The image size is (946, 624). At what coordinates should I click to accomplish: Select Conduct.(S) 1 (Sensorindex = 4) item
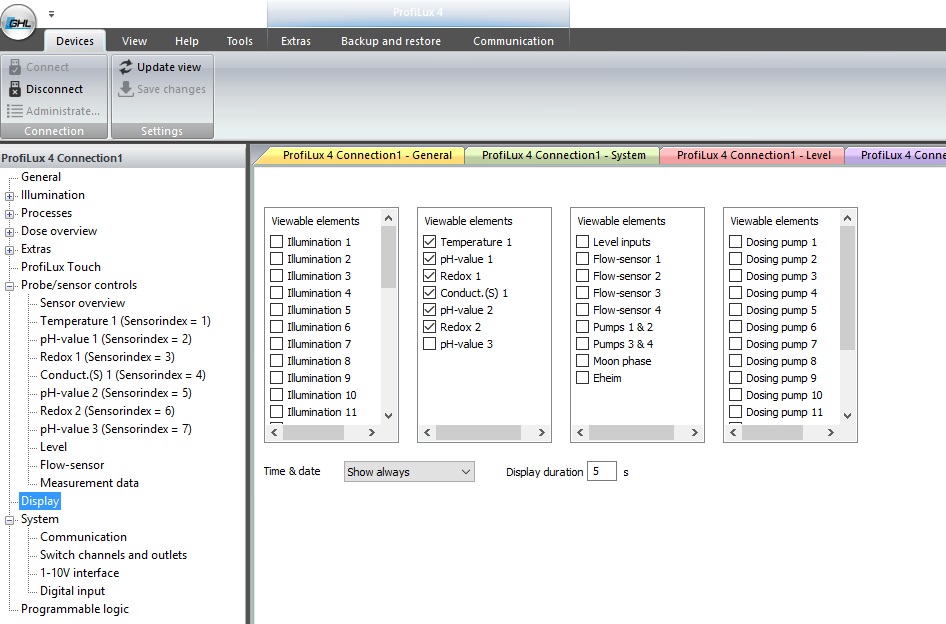coord(122,375)
